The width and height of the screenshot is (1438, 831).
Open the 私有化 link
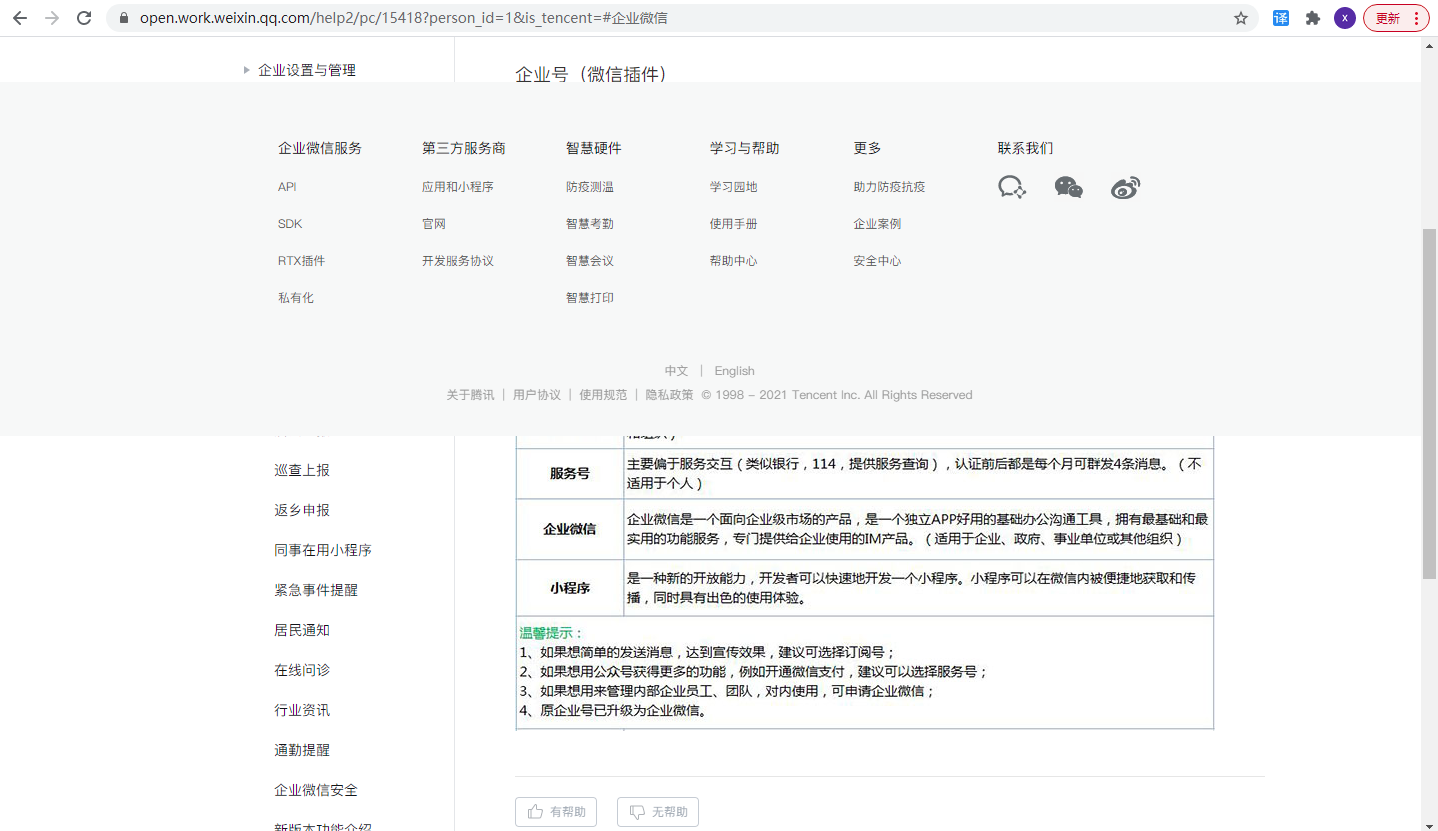coord(296,298)
